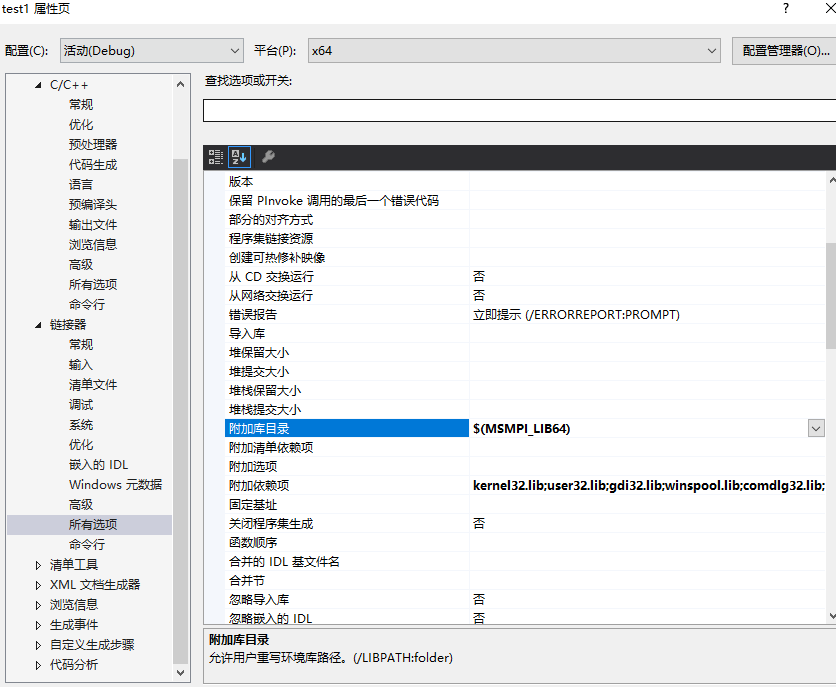Toggle 从 CD 交换运行 from 否

[478, 276]
